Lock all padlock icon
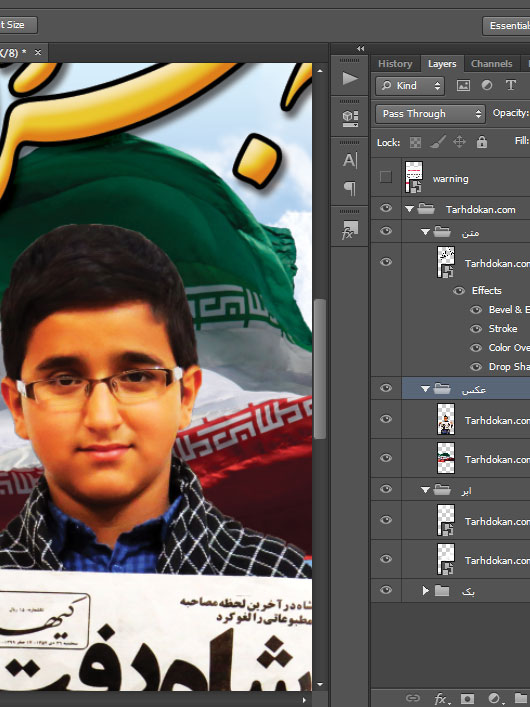Image resolution: width=530 pixels, height=707 pixels. tap(482, 142)
